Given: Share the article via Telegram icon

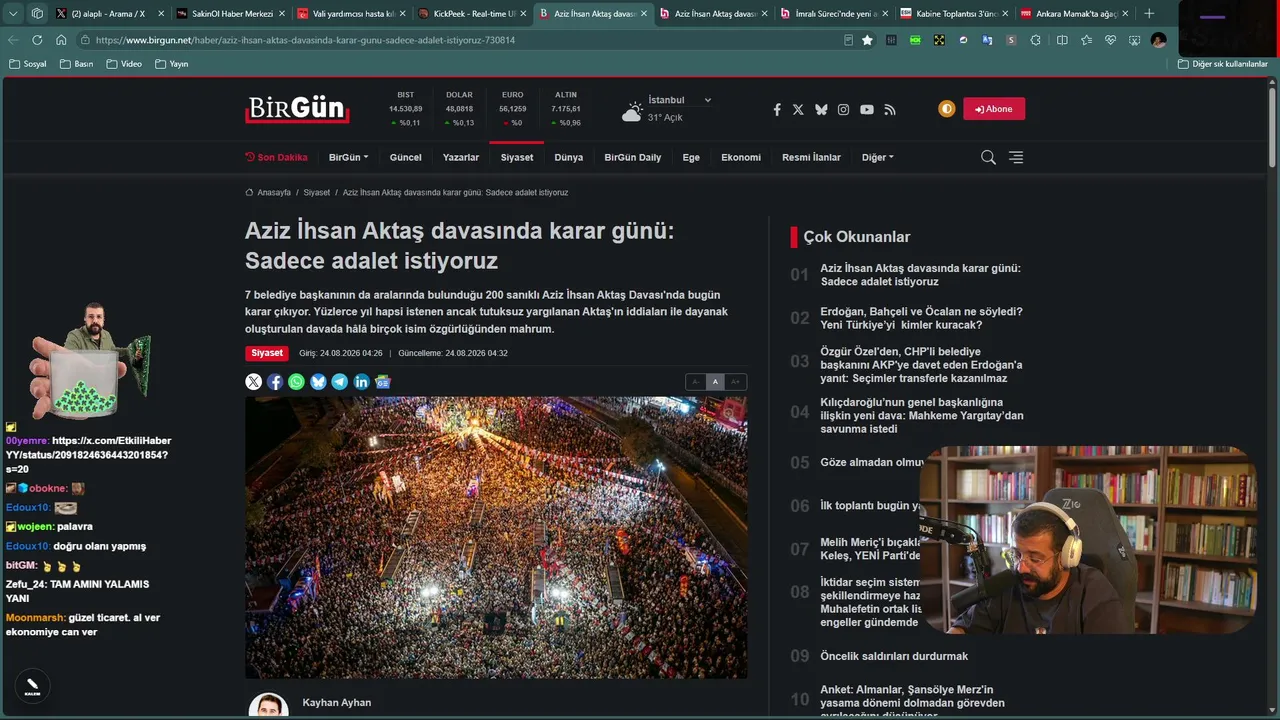Looking at the screenshot, I should (x=340, y=381).
